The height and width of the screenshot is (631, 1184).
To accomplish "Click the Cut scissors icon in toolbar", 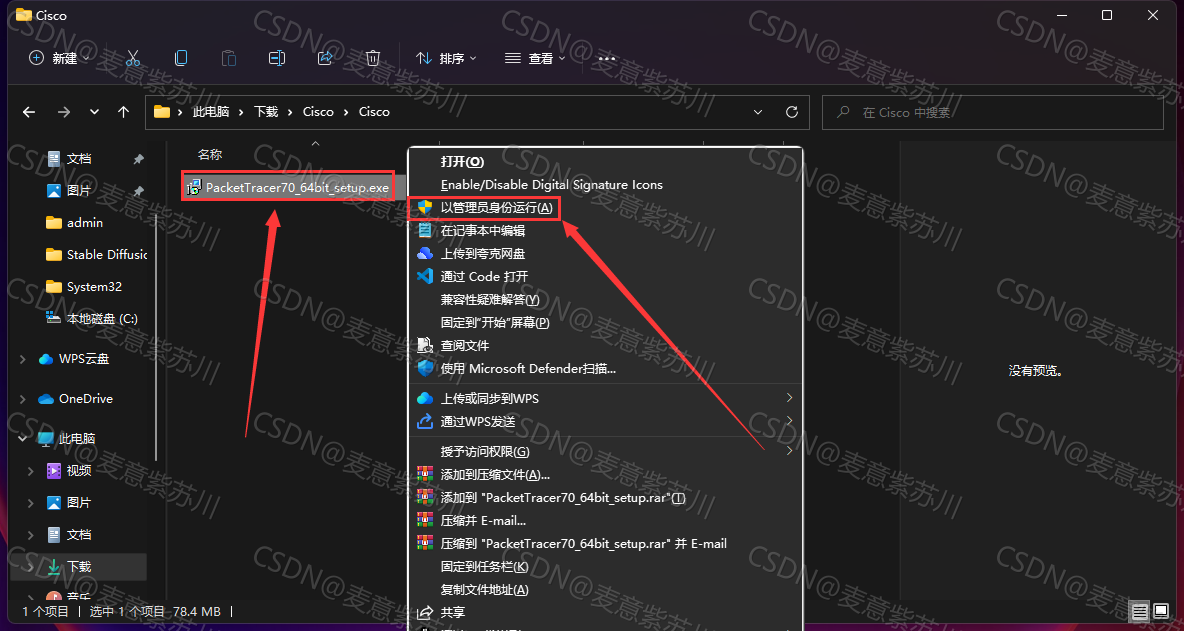I will point(133,58).
